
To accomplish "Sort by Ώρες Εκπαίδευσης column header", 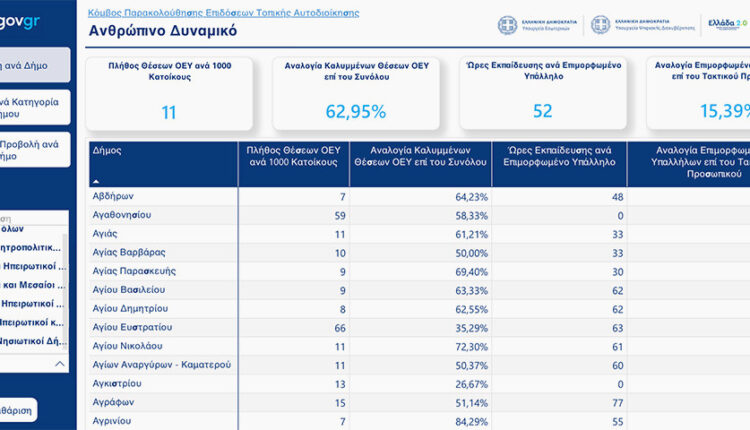I will click(558, 157).
